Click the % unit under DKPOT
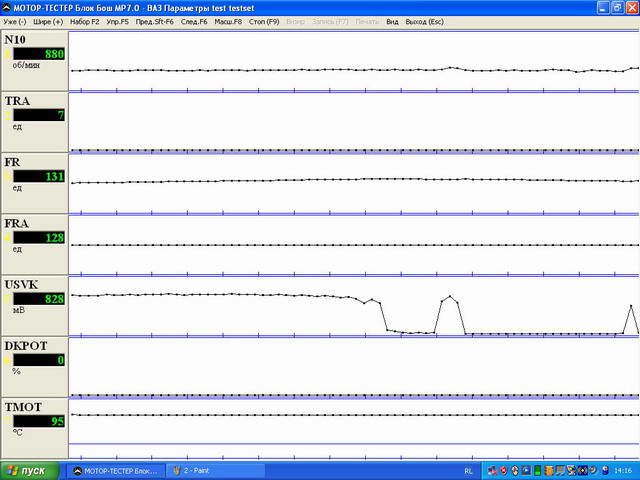This screenshot has width=640, height=480. [x=16, y=371]
